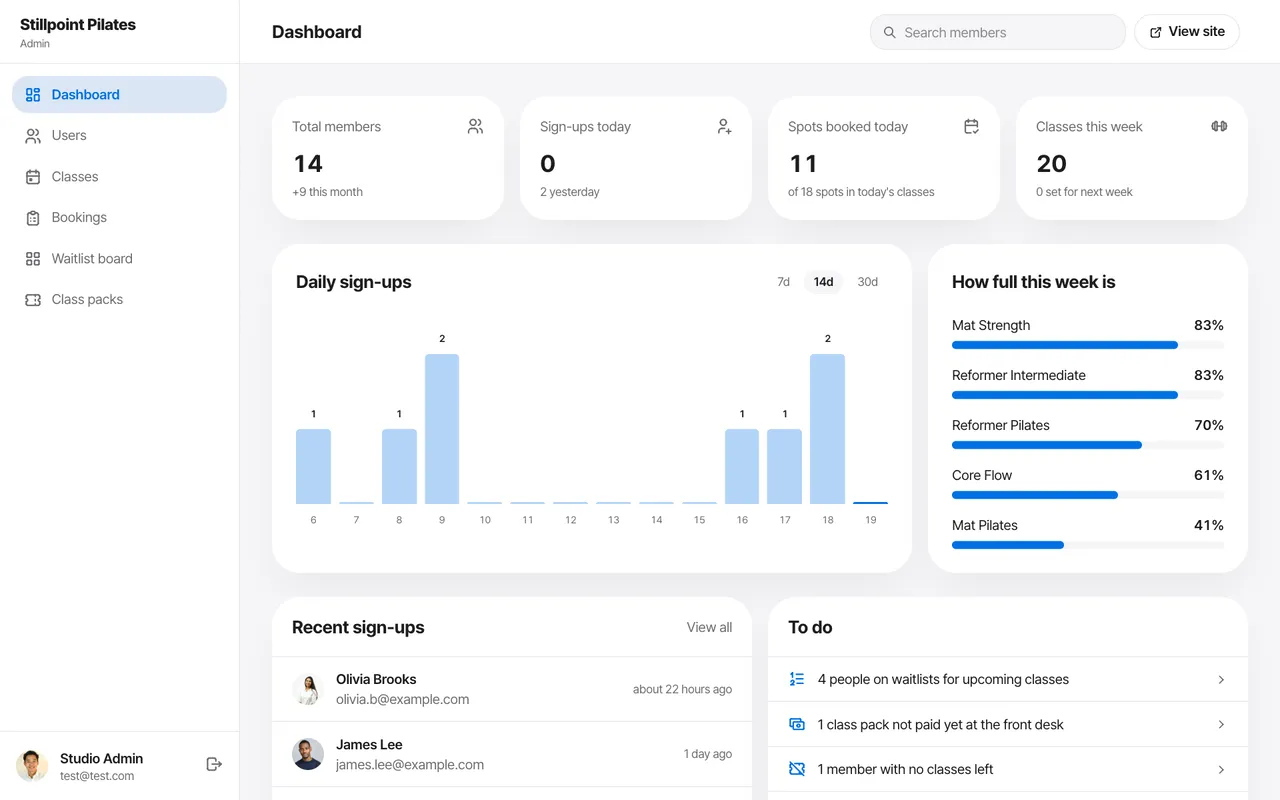Screen dimensions: 1280x800
Task: Click the calendar-check icon on Spots booked card
Action: click(x=971, y=126)
